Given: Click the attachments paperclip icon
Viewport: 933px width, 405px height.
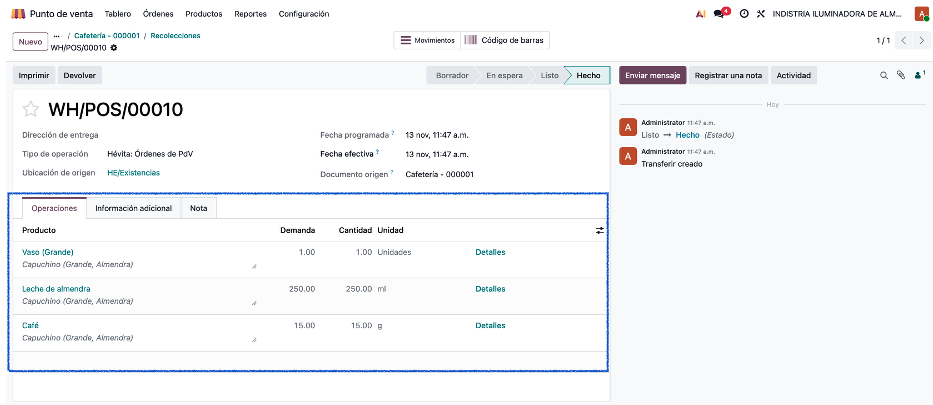Looking at the screenshot, I should 900,75.
